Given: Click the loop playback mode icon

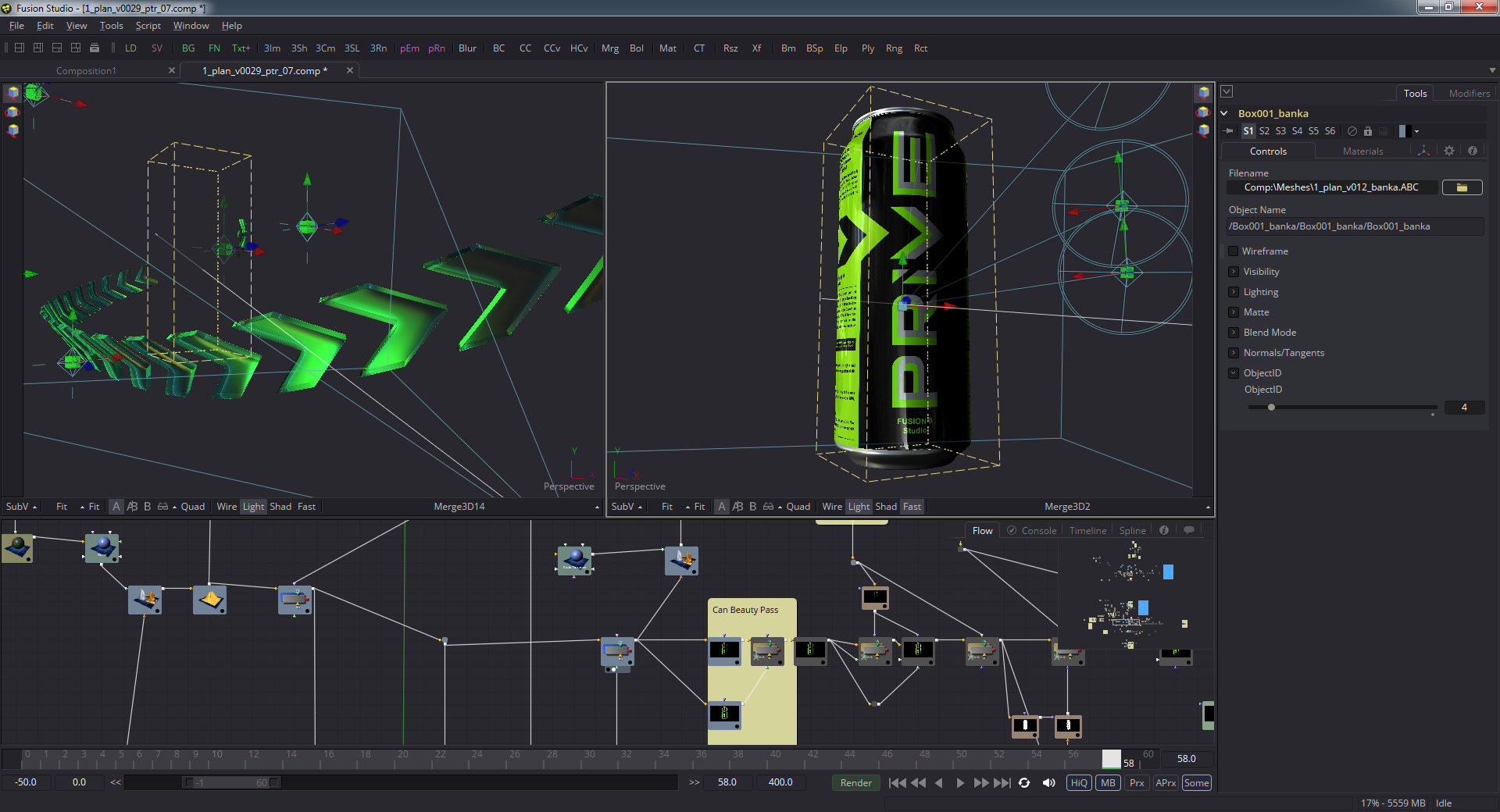Looking at the screenshot, I should 1024,782.
